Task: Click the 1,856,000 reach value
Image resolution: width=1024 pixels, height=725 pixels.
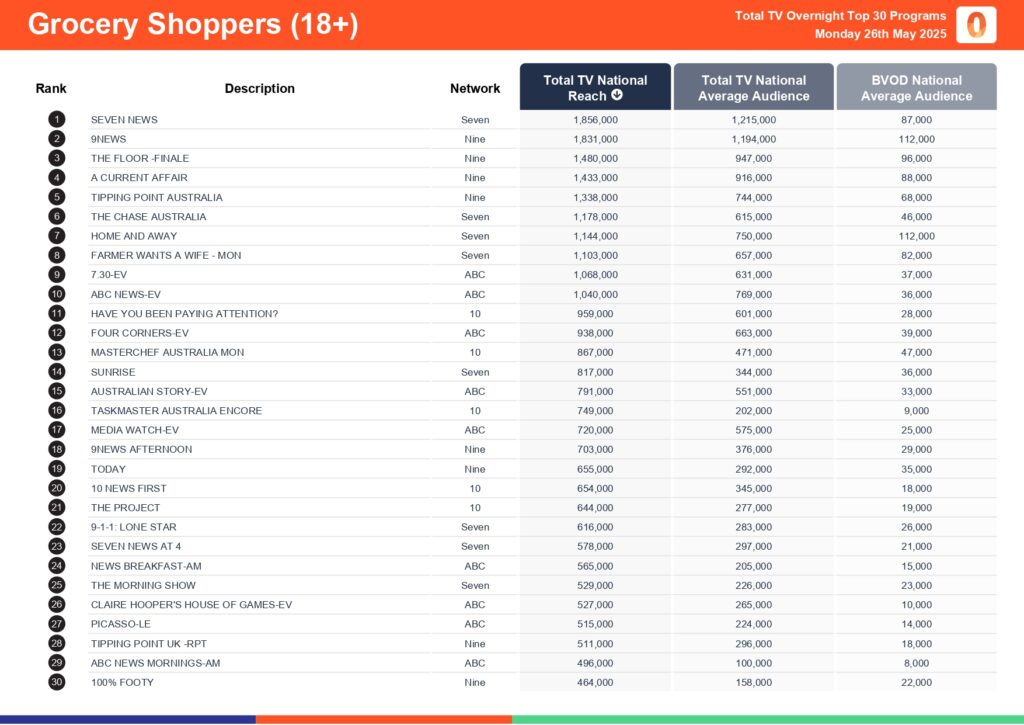Action: pyautogui.click(x=595, y=120)
